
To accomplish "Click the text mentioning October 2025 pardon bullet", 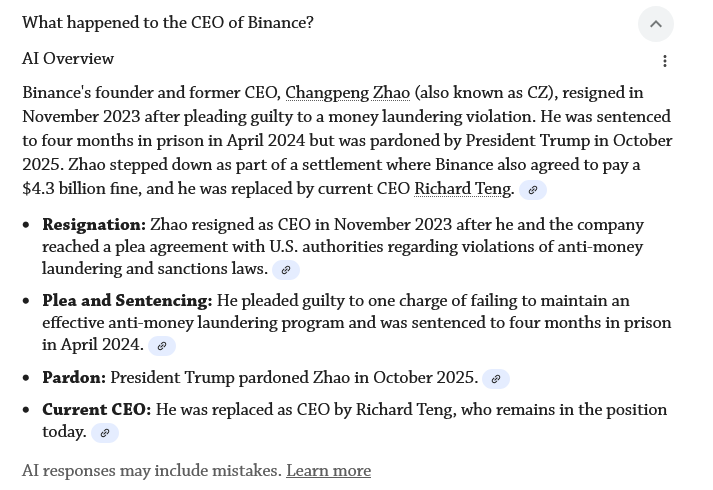I will coord(293,378).
